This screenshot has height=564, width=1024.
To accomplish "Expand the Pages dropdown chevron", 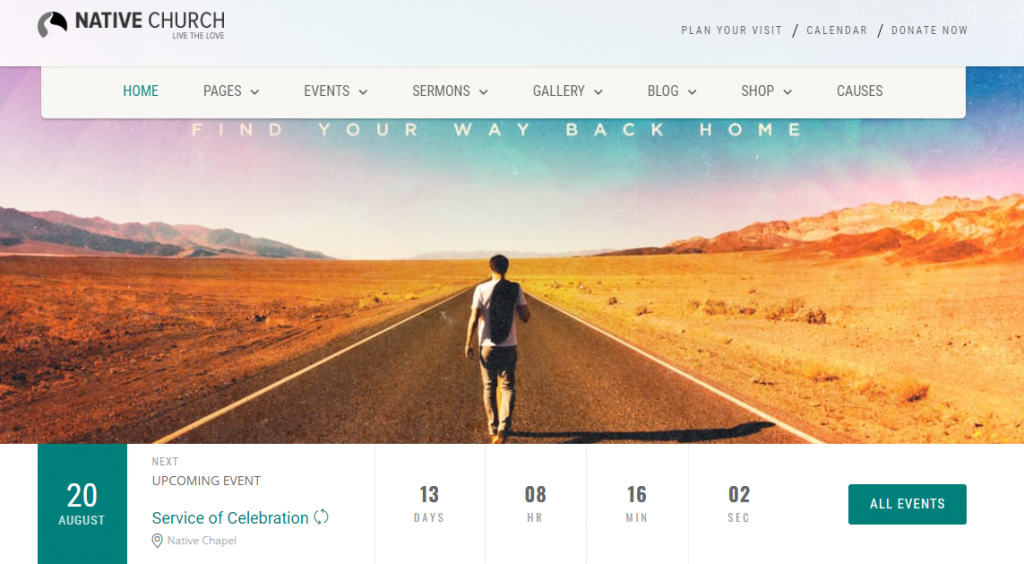I will tap(255, 92).
